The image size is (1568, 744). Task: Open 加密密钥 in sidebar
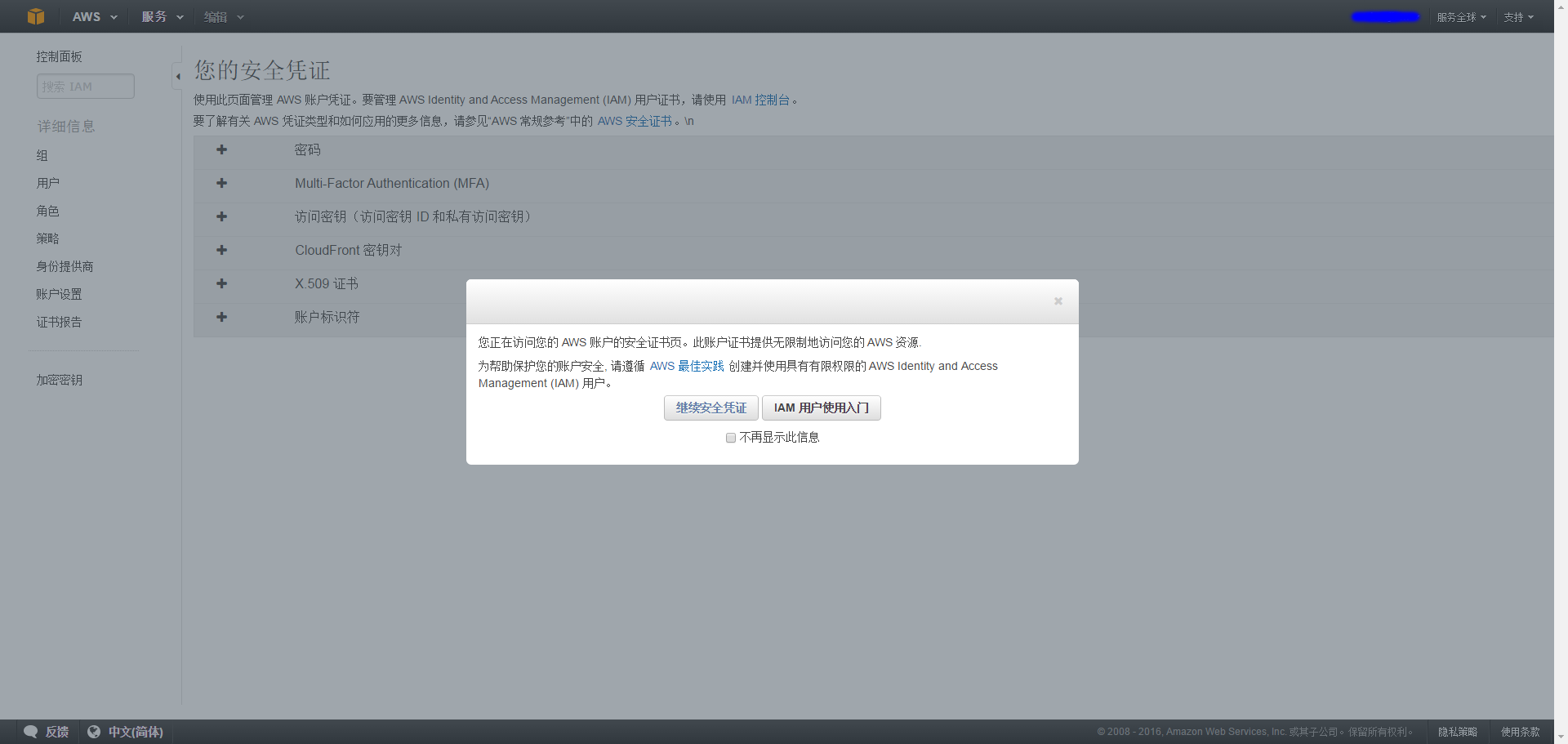click(59, 380)
